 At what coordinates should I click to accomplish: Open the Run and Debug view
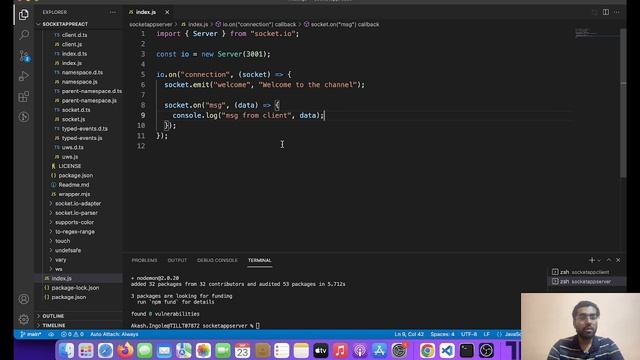pos(24,76)
